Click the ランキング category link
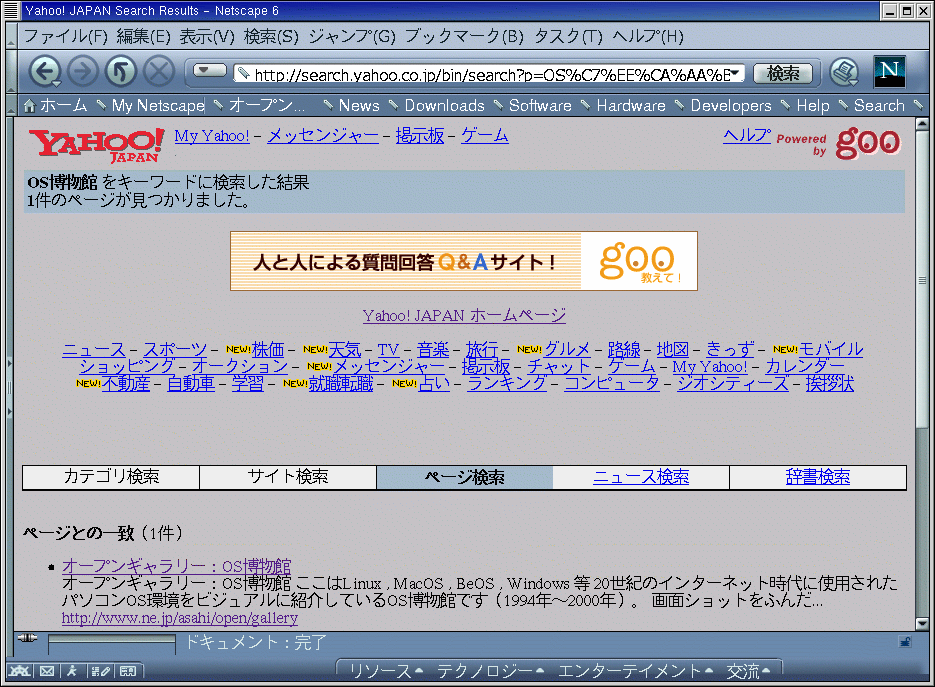Screen dimensions: 935x687 pyautogui.click(x=507, y=383)
